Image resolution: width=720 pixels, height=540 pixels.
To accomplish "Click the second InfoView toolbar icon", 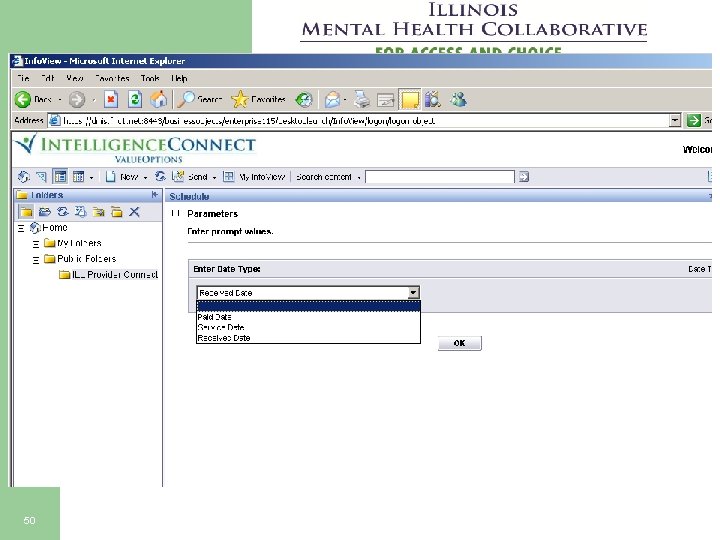I will point(41,176).
